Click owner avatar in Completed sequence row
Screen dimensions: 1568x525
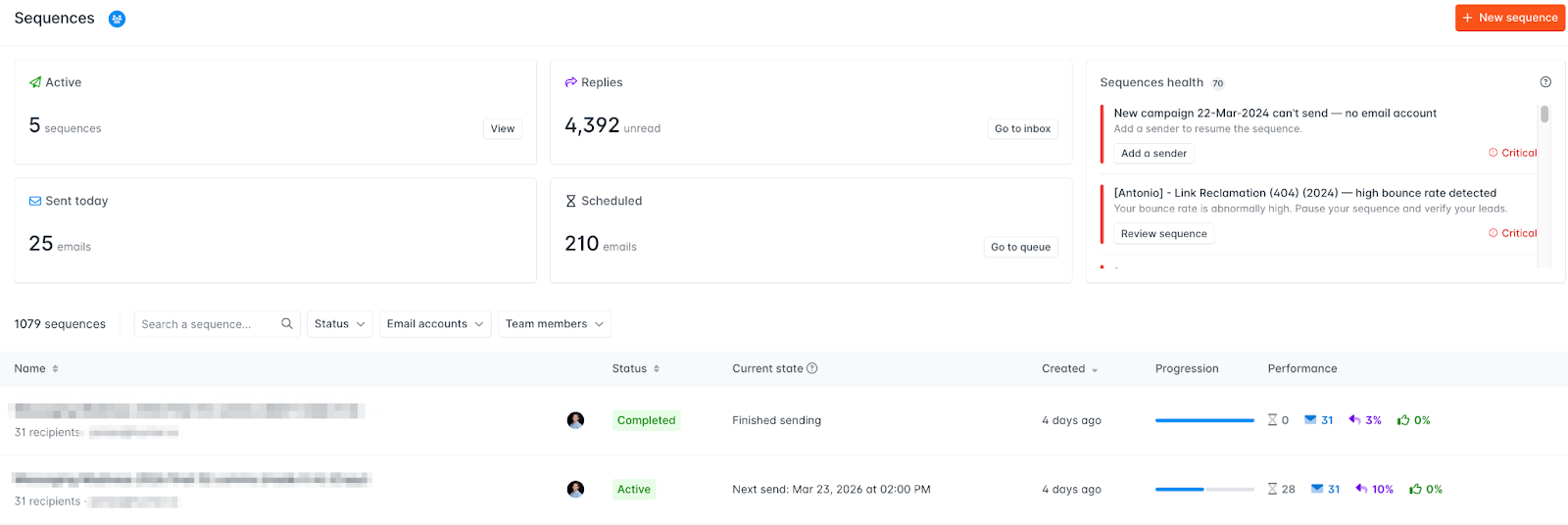pos(575,420)
